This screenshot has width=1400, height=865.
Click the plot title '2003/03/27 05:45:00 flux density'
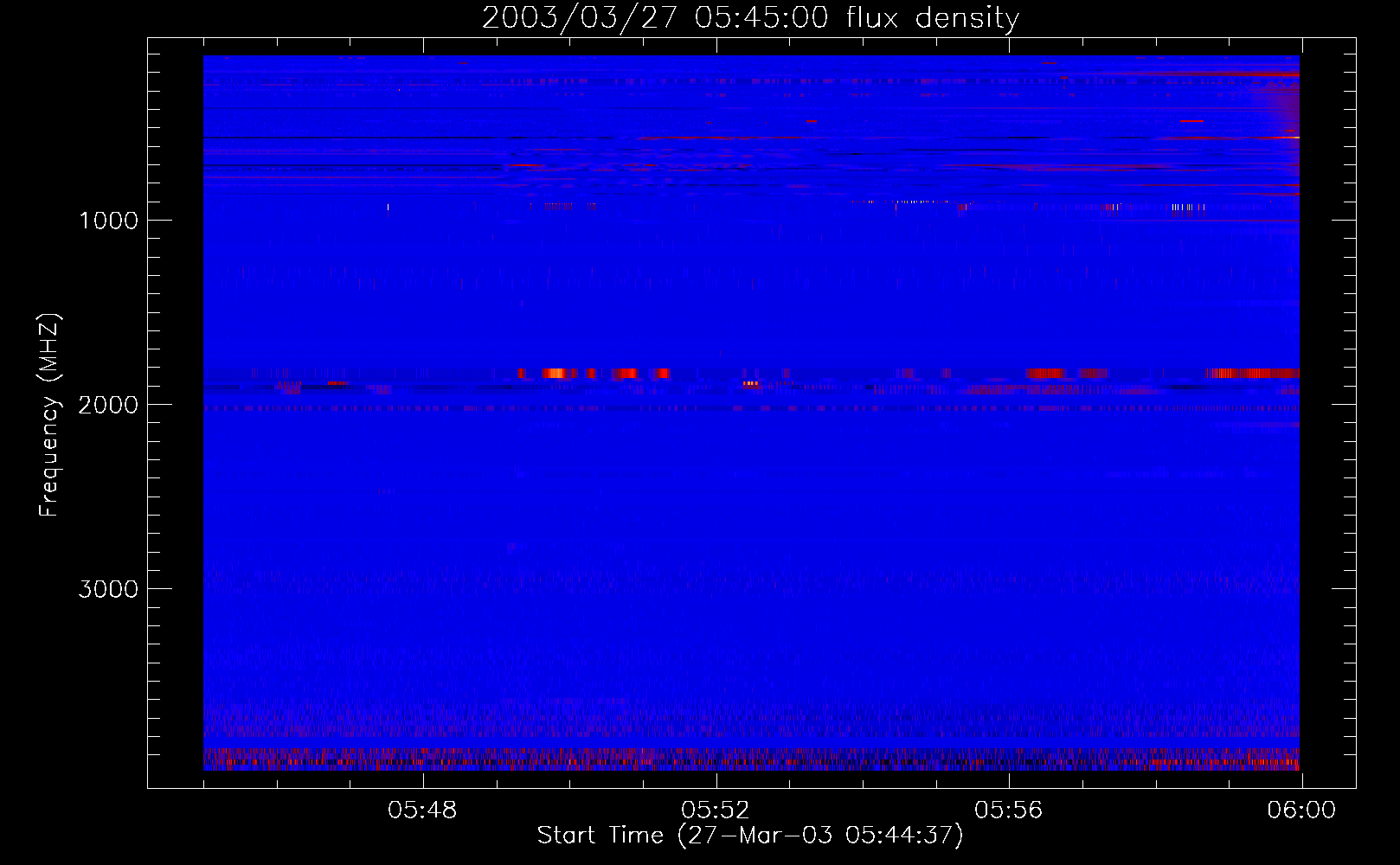(750, 18)
